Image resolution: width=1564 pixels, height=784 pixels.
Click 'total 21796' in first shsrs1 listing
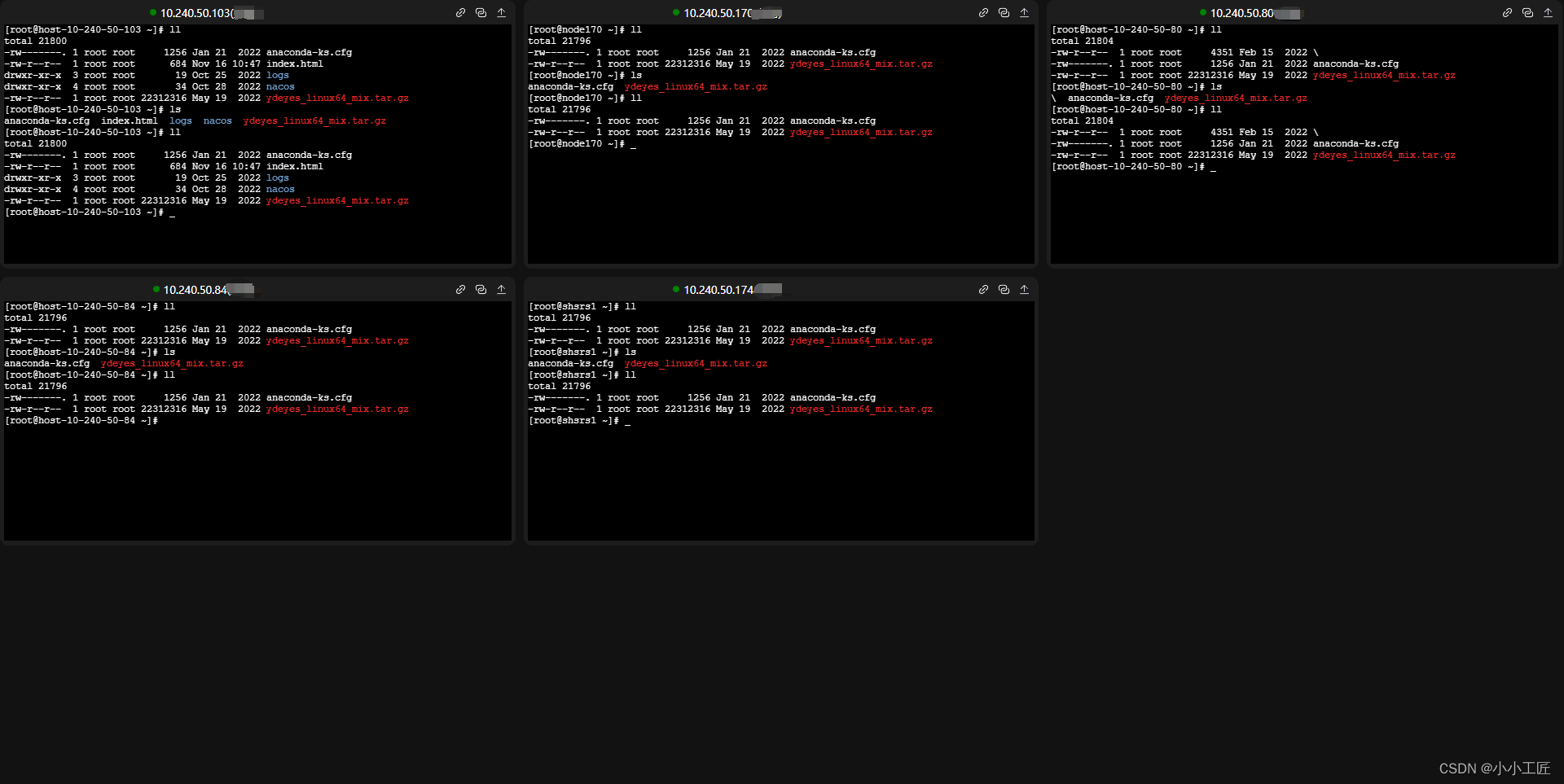tap(559, 318)
